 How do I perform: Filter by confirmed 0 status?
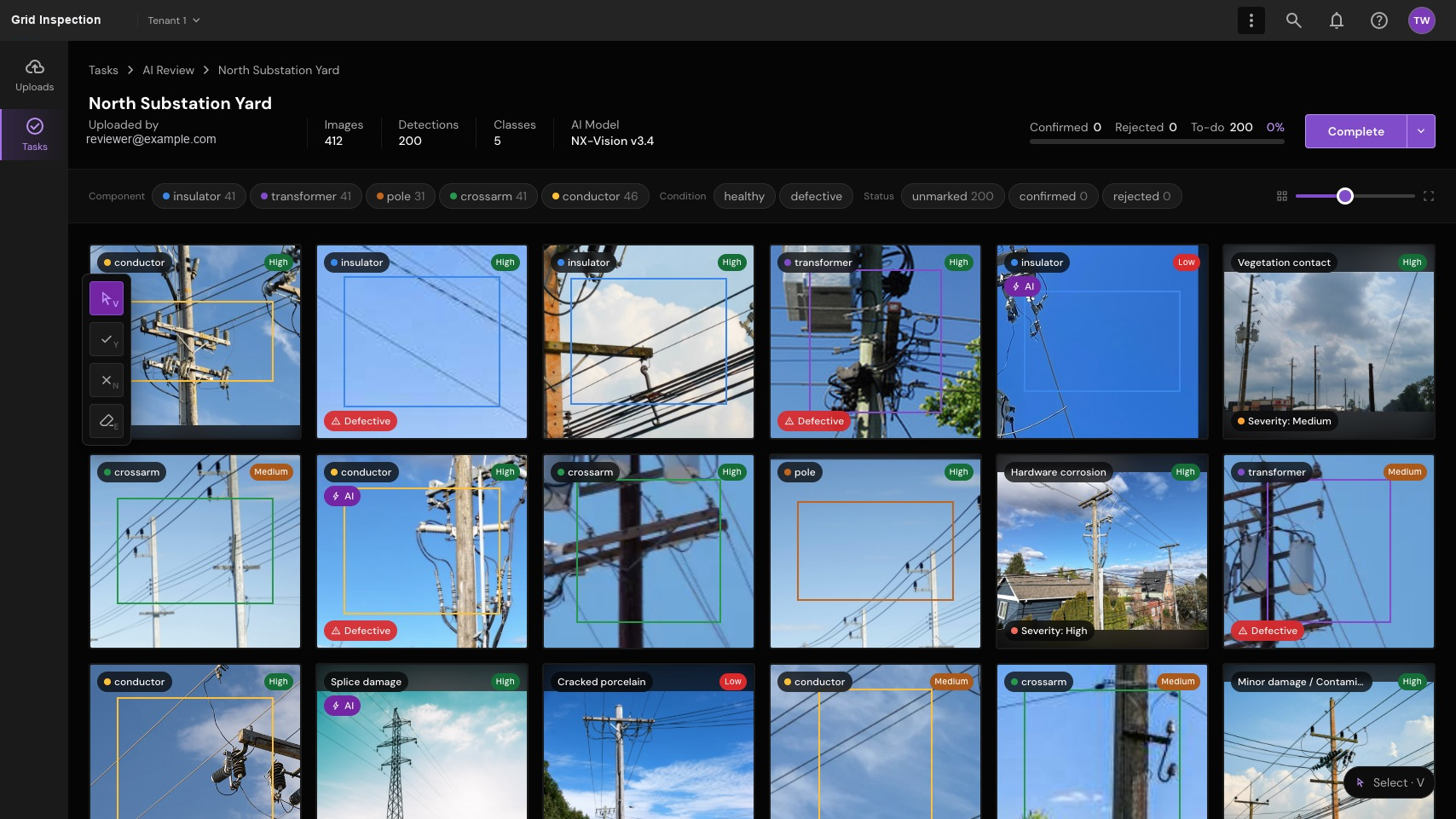1053,196
